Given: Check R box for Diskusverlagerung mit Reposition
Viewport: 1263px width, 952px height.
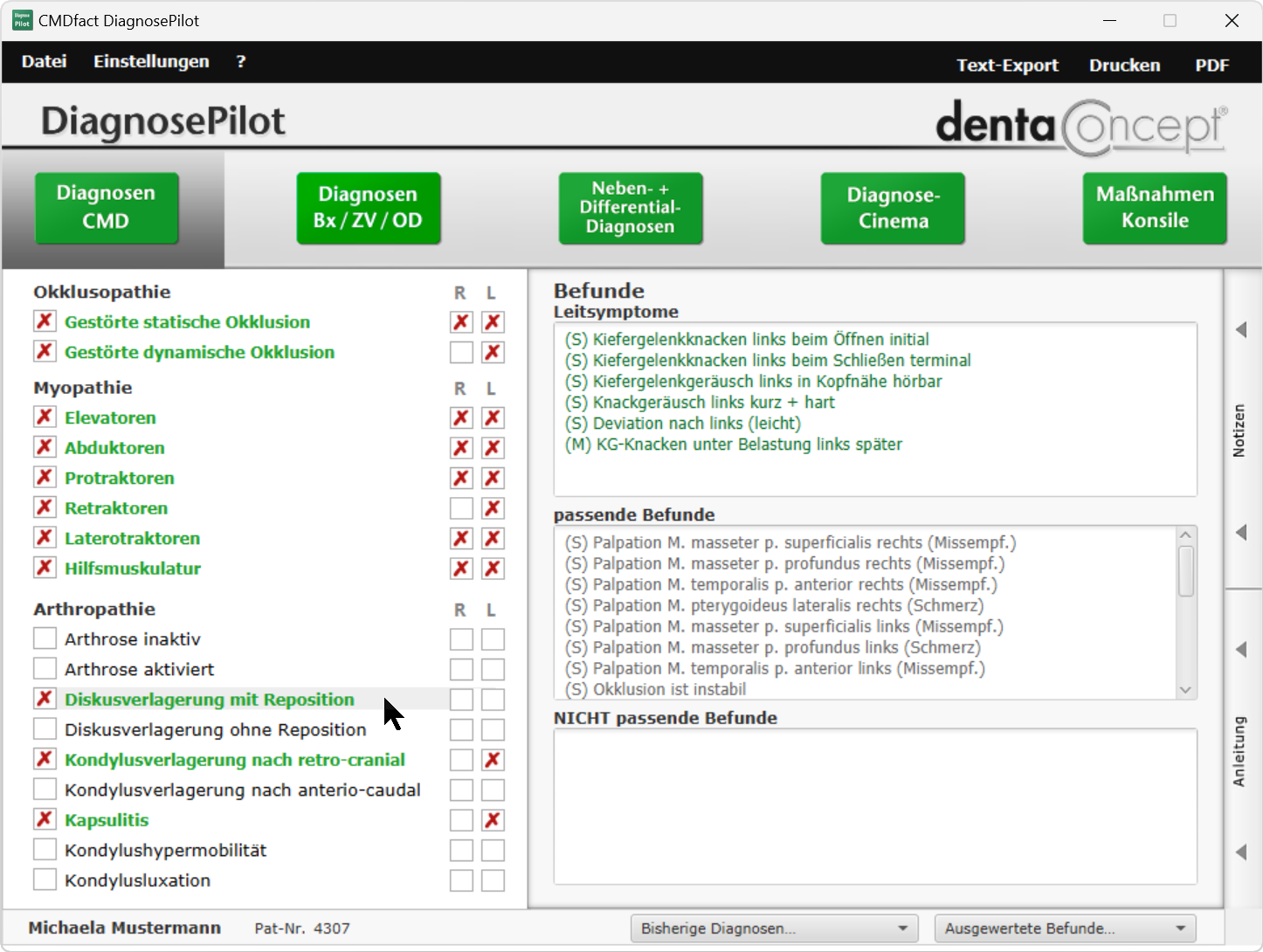Looking at the screenshot, I should [461, 700].
